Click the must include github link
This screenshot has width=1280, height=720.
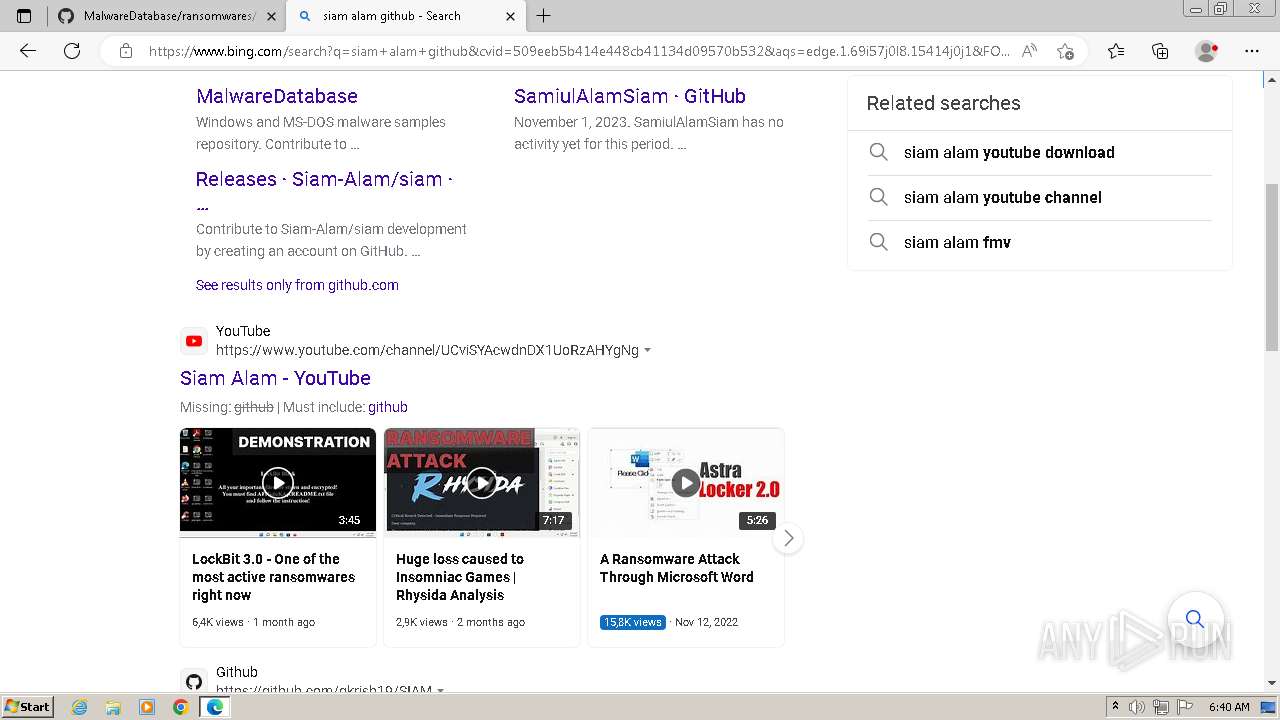tap(388, 407)
